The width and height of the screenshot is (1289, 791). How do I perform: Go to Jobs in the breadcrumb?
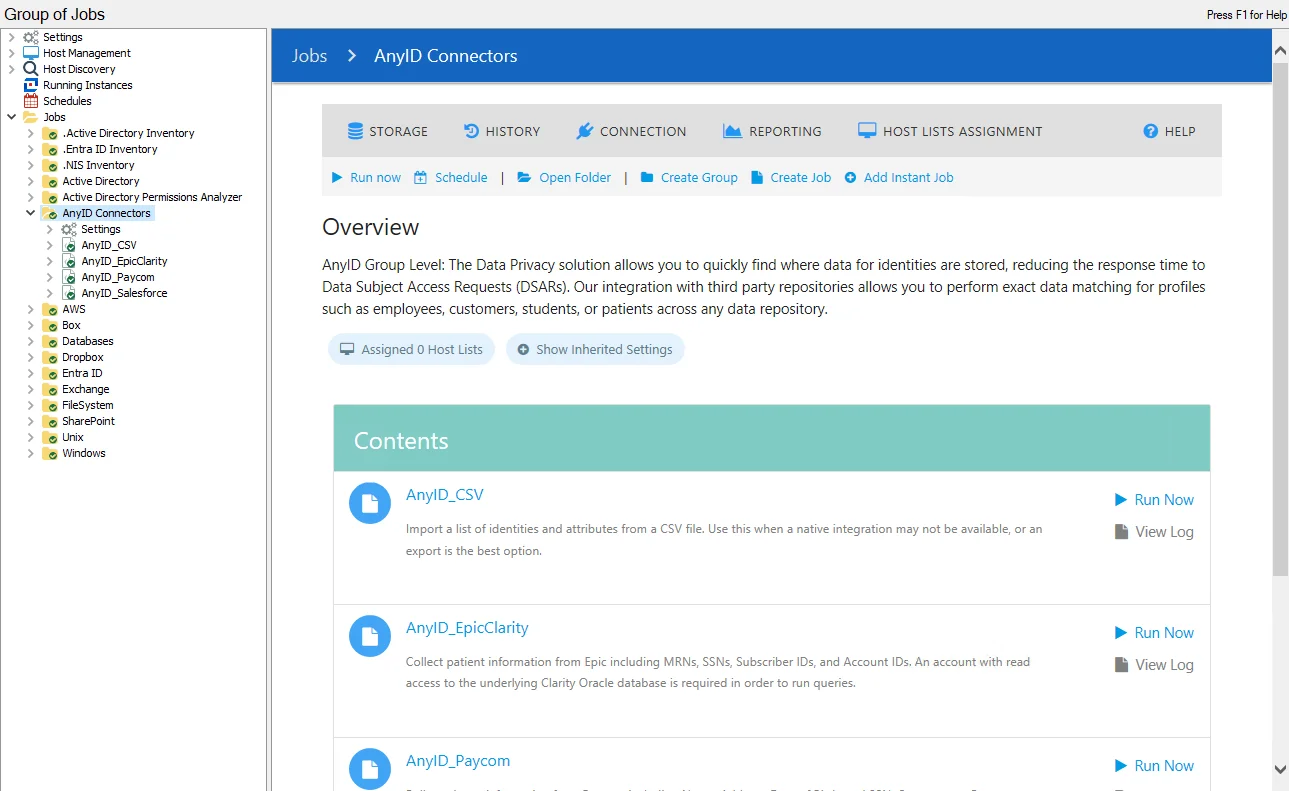[310, 56]
